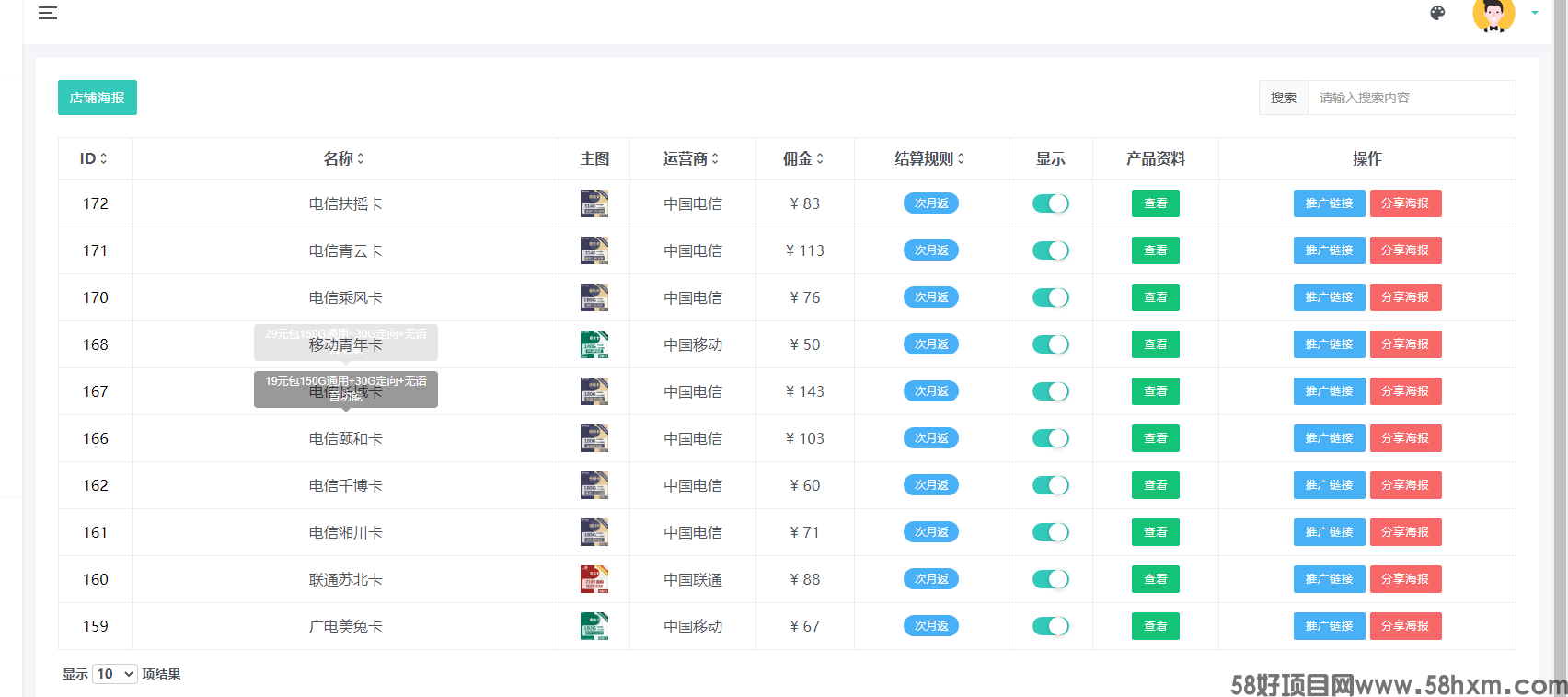The height and width of the screenshot is (697, 1568).
Task: Click 中国移动 cell in row 168
Action: point(693,344)
